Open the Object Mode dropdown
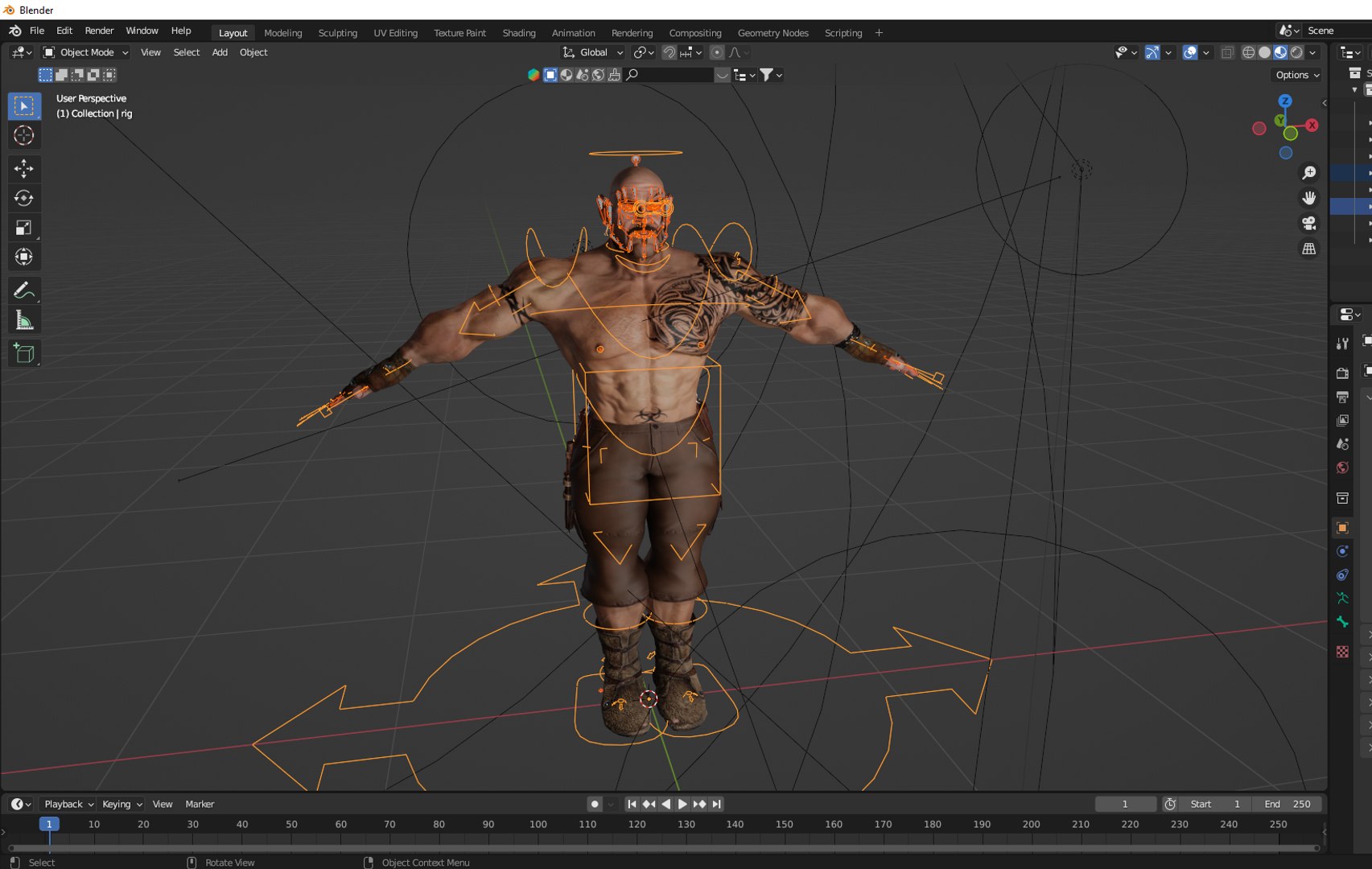The image size is (1372, 869). [x=85, y=52]
